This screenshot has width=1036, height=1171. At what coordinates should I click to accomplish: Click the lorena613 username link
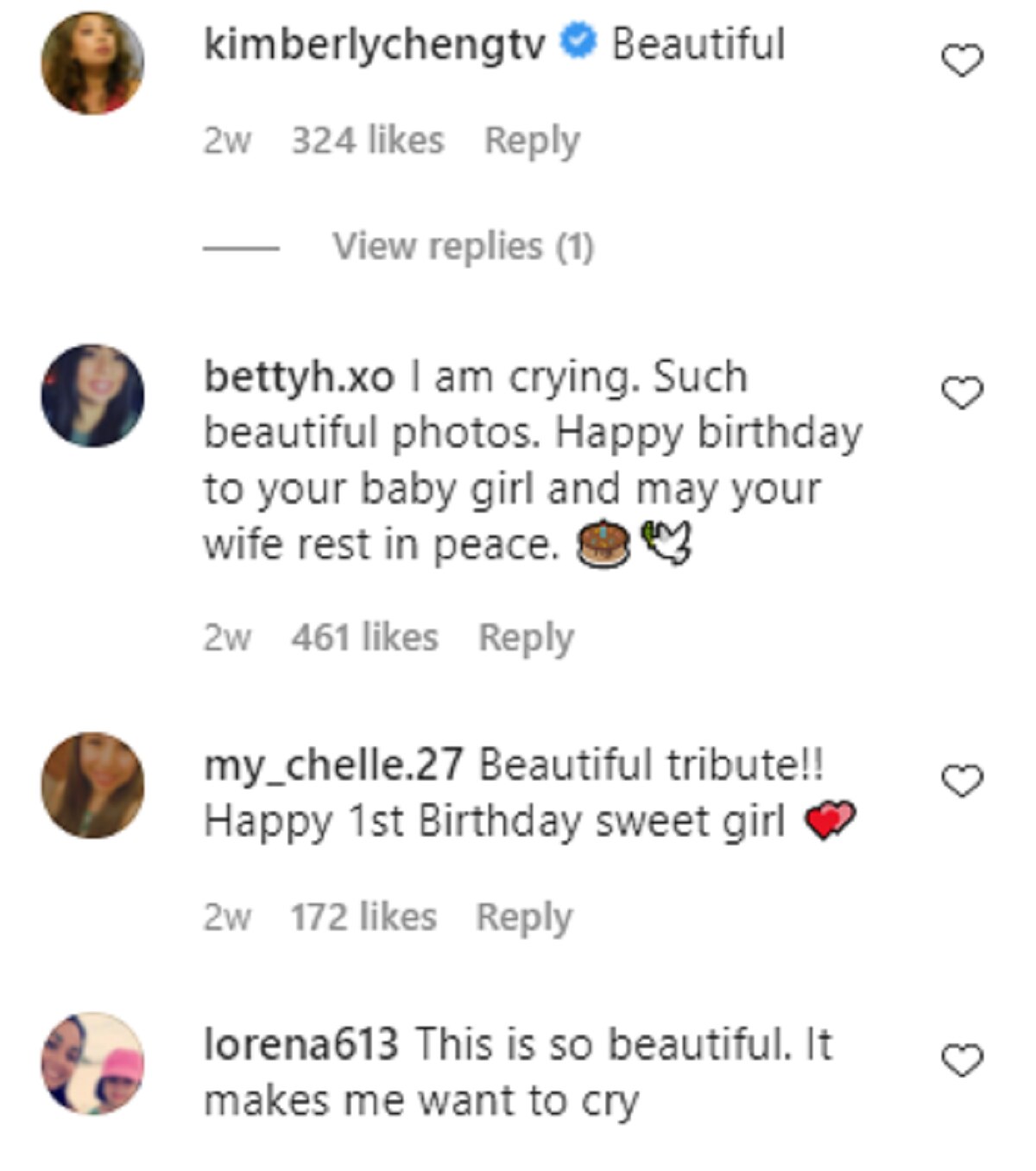[300, 1044]
